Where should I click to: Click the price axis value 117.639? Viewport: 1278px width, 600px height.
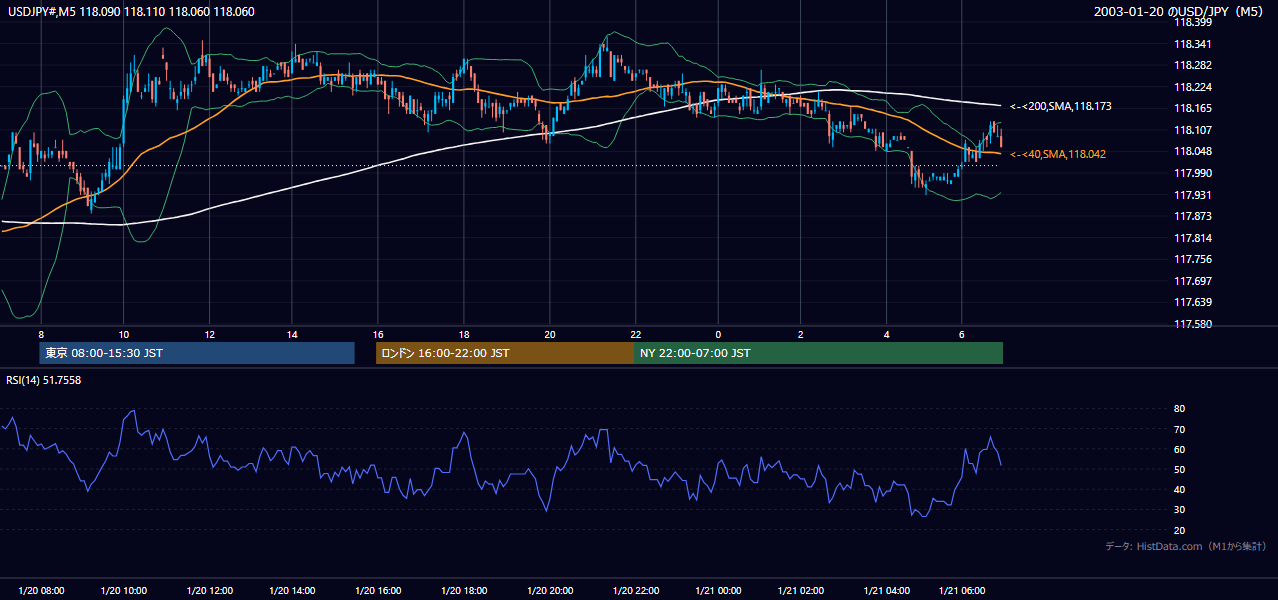click(1193, 303)
